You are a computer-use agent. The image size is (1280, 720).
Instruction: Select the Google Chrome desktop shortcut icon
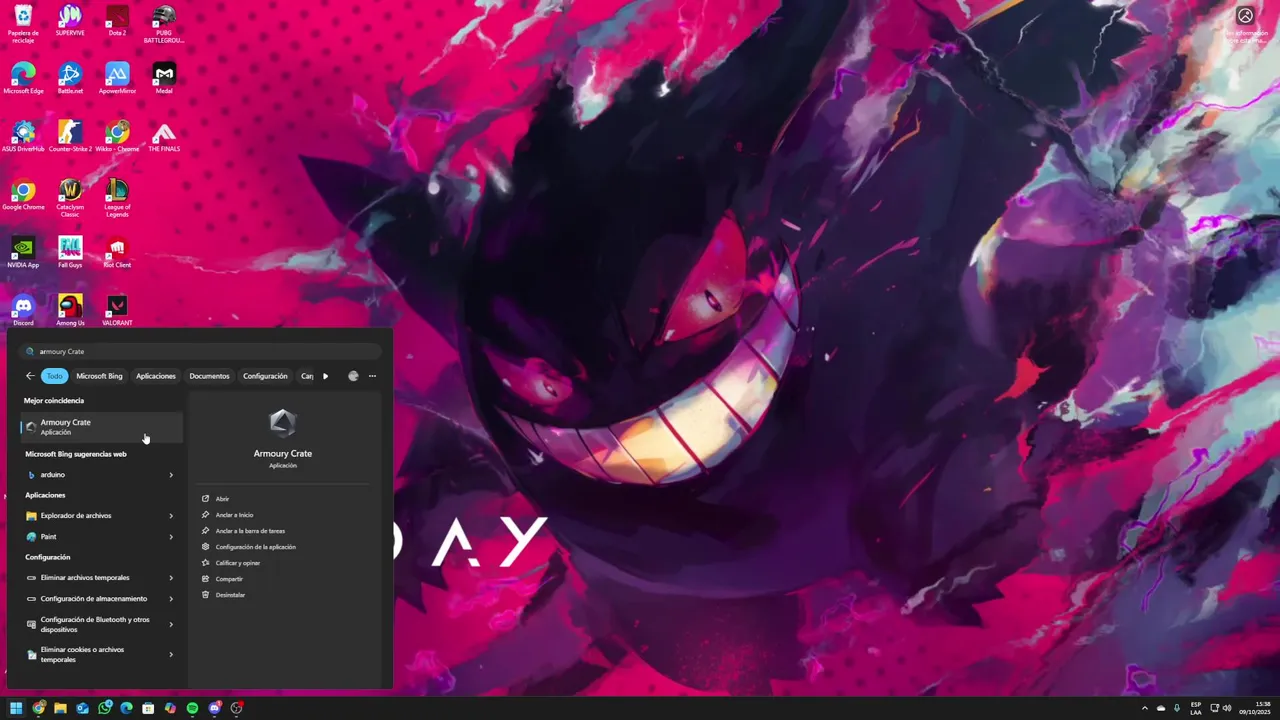point(23,194)
